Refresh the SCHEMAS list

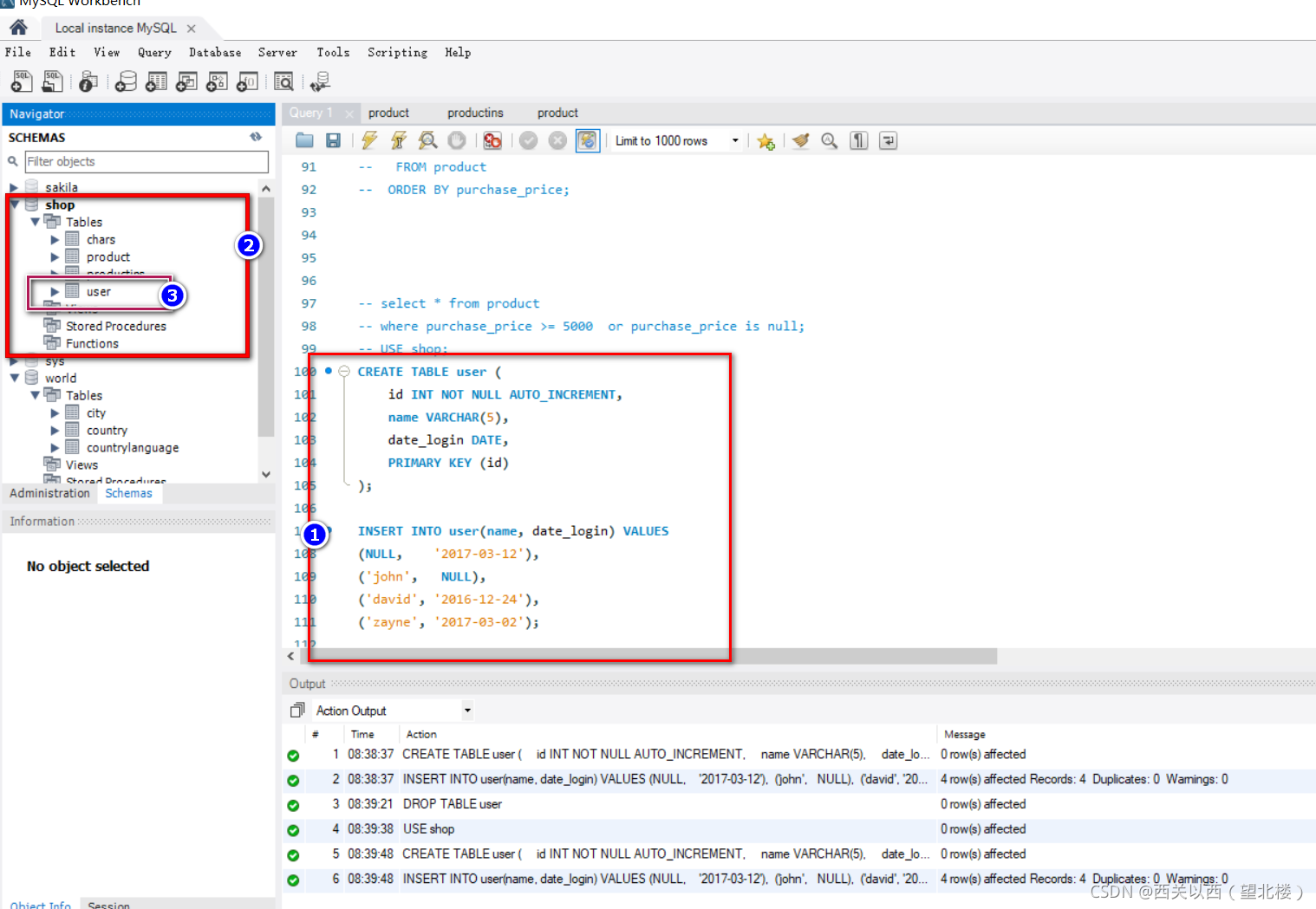[256, 137]
